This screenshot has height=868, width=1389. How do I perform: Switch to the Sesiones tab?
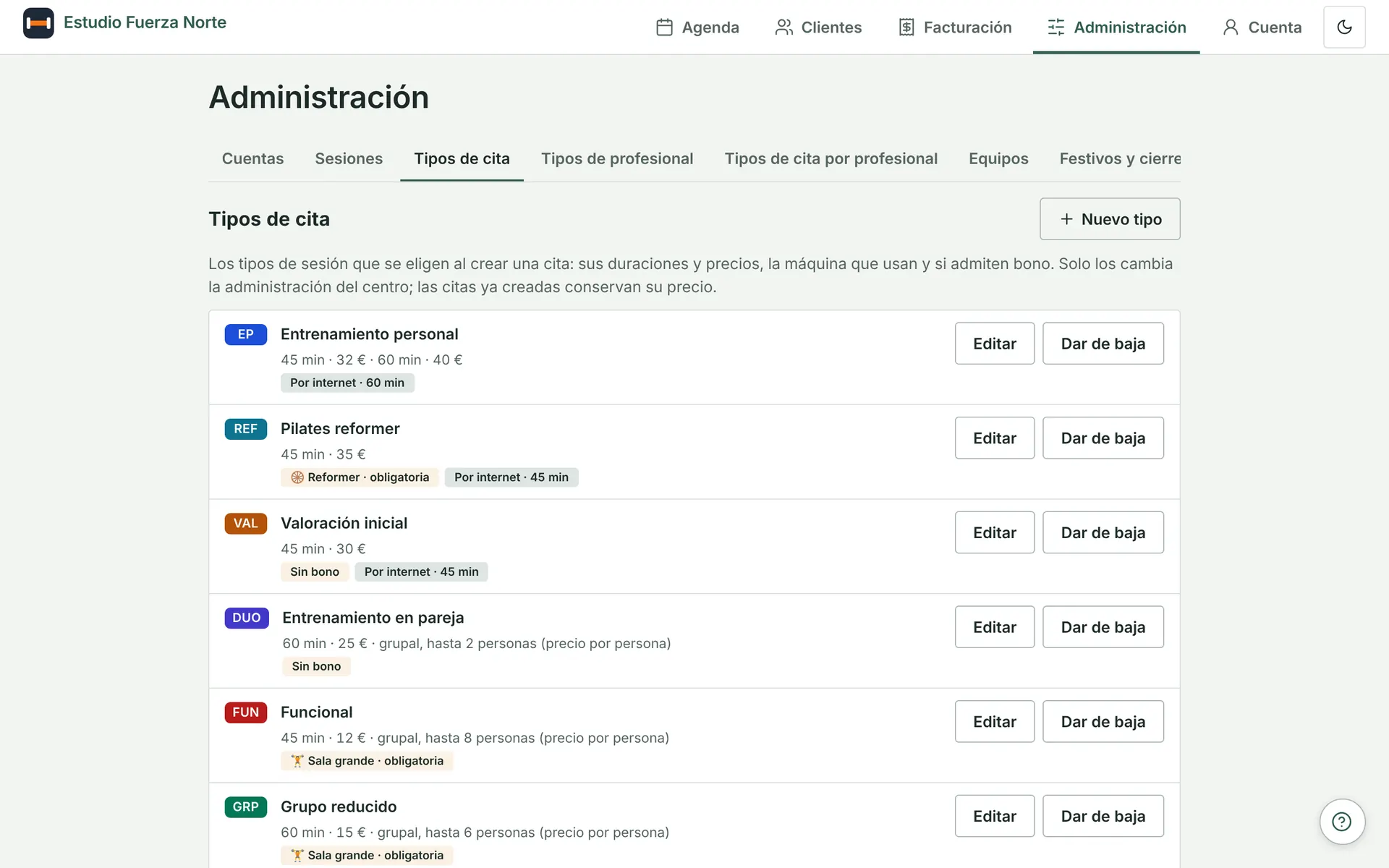[349, 159]
